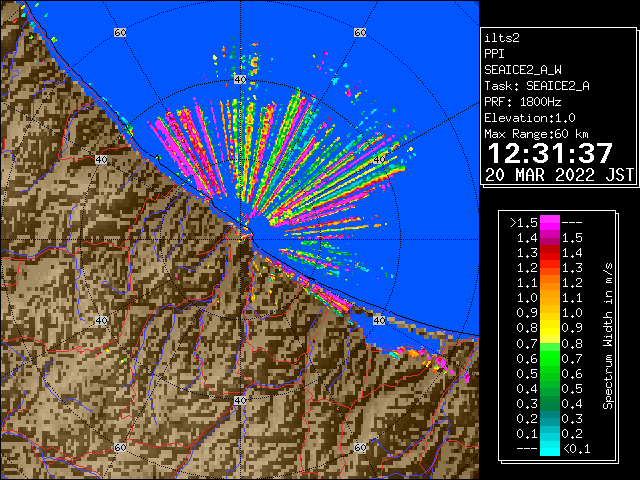Image resolution: width=640 pixels, height=480 pixels.
Task: Click the 'PRF: 1800Hz' value
Action: coord(523,102)
